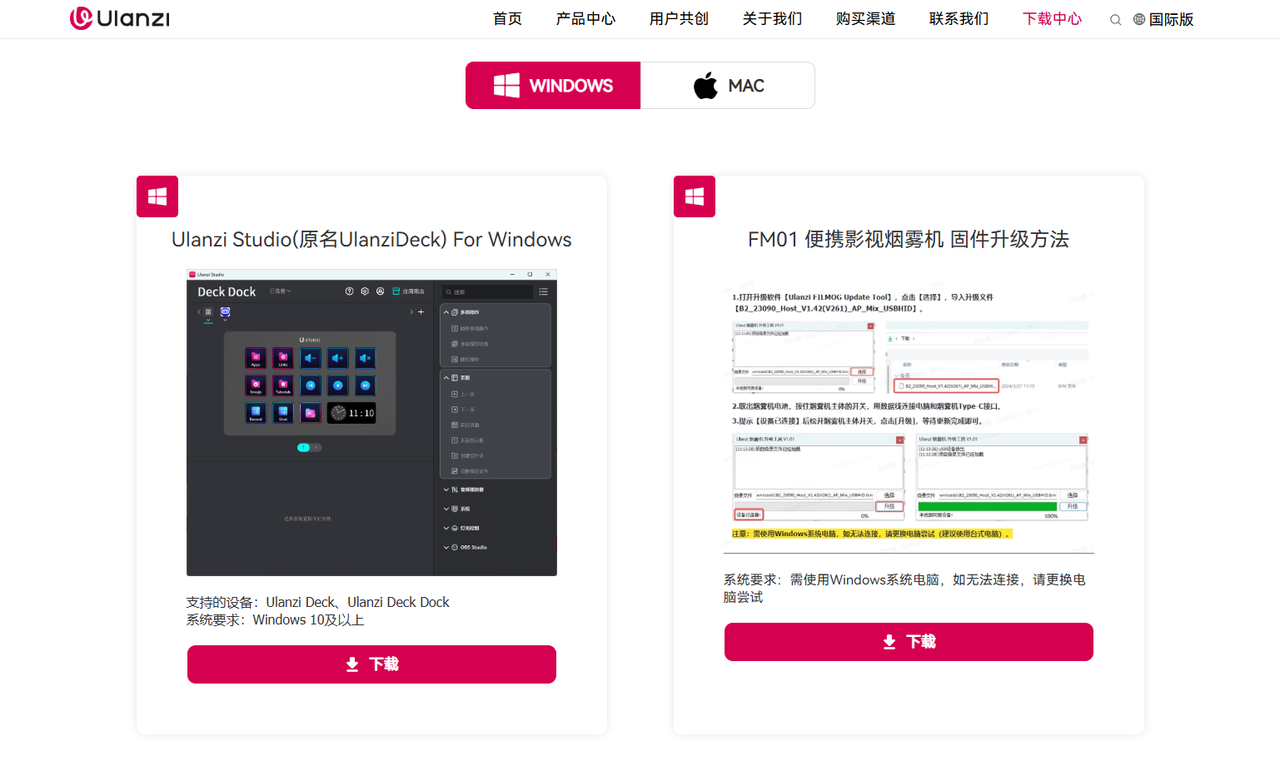1280x761 pixels.
Task: Open the 已连接 device dropdown in Deck Dock
Action: (280, 291)
